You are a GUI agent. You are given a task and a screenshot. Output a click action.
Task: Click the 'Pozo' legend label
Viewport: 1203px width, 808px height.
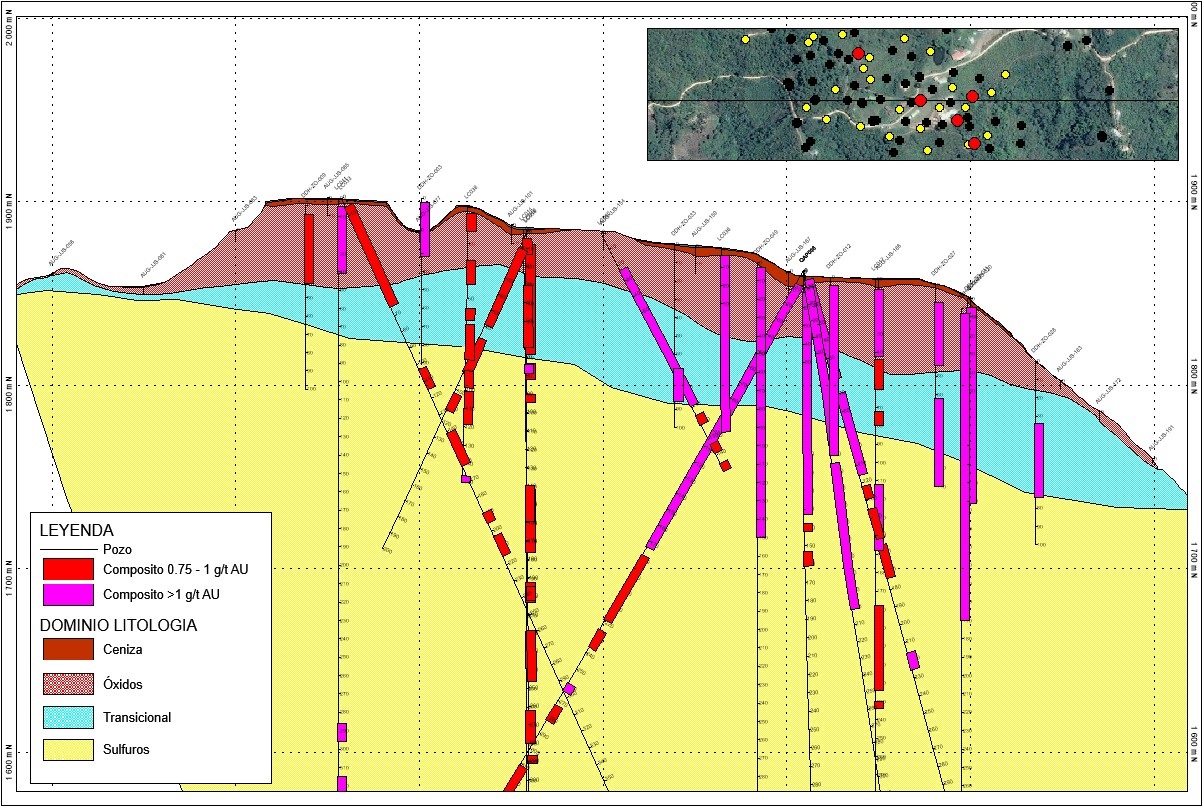click(117, 549)
